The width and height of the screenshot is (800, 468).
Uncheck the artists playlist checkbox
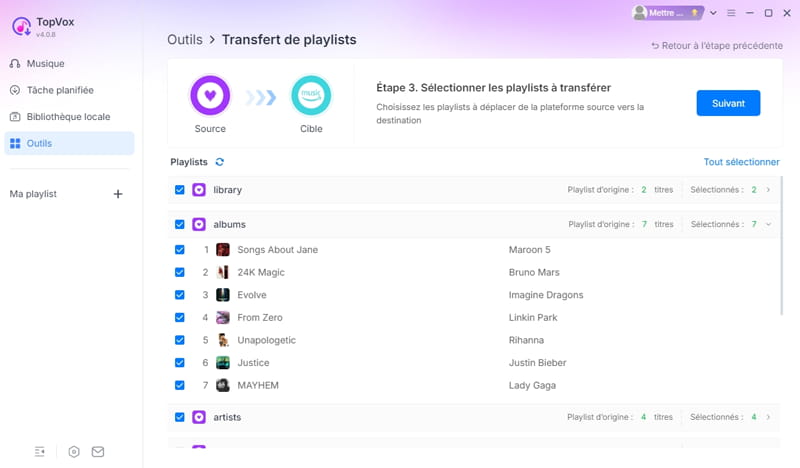pyautogui.click(x=180, y=417)
